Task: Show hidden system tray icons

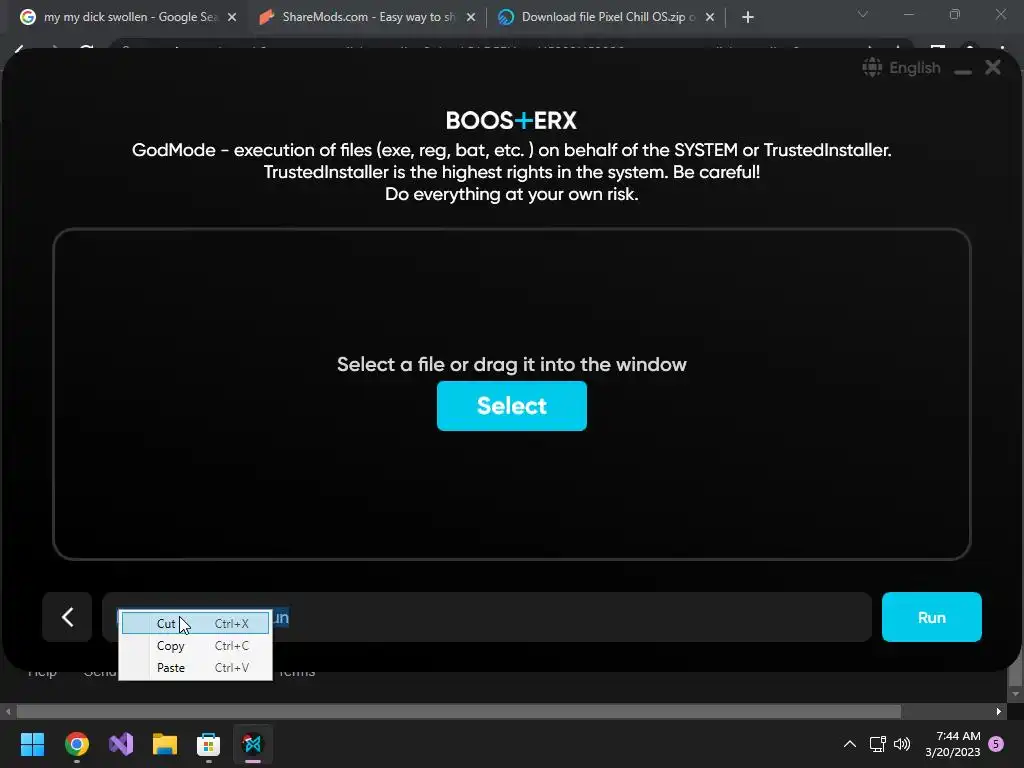Action: pyautogui.click(x=850, y=744)
